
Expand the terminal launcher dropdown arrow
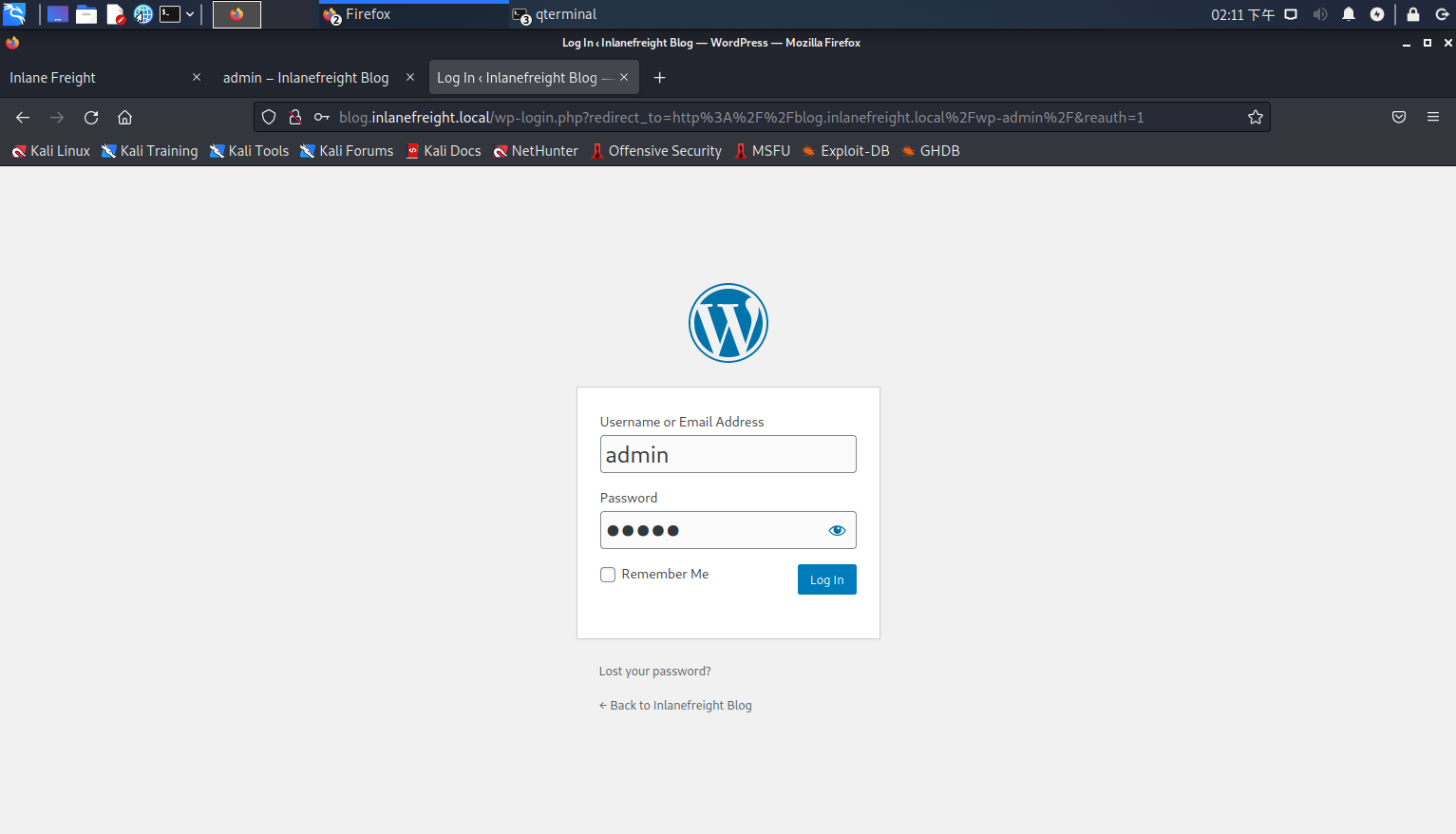coord(190,14)
